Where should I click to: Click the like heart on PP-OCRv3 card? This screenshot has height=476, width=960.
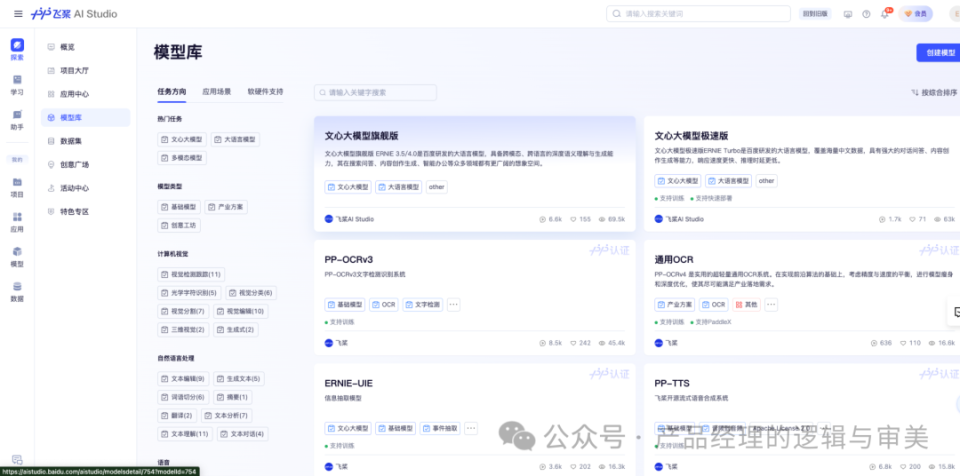click(574, 343)
